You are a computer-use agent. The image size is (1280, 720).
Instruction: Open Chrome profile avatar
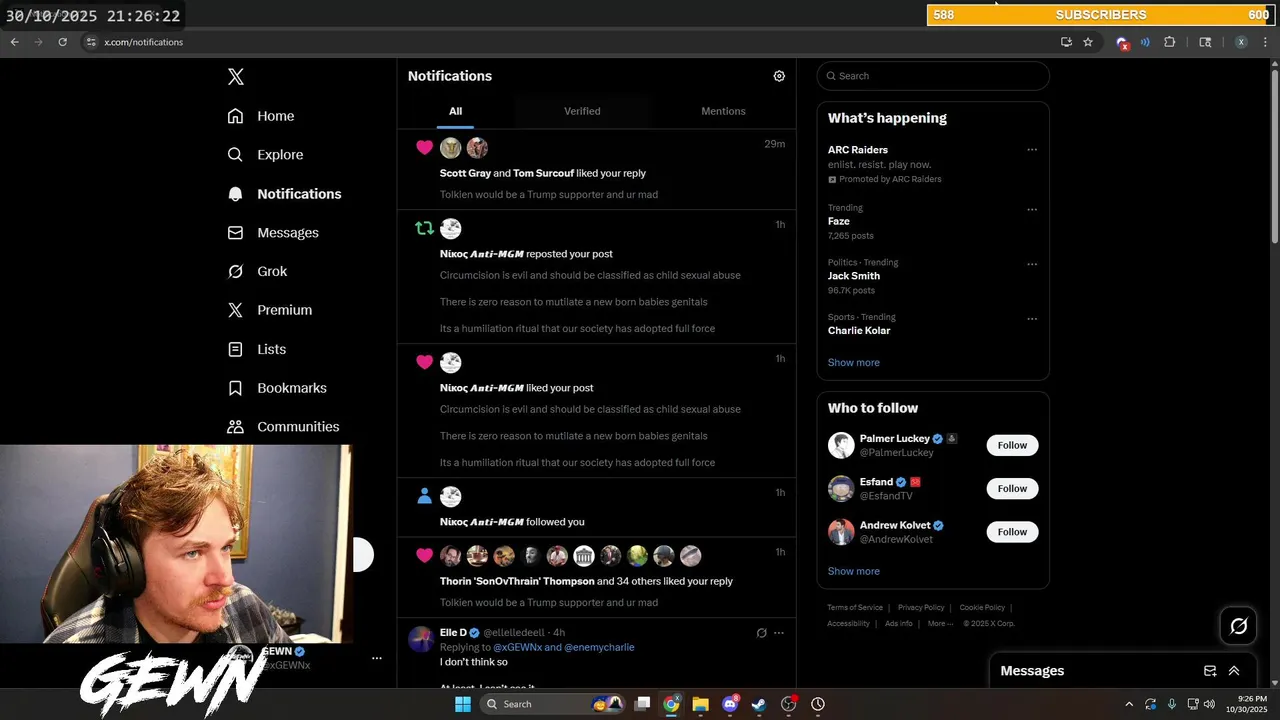coord(1241,42)
